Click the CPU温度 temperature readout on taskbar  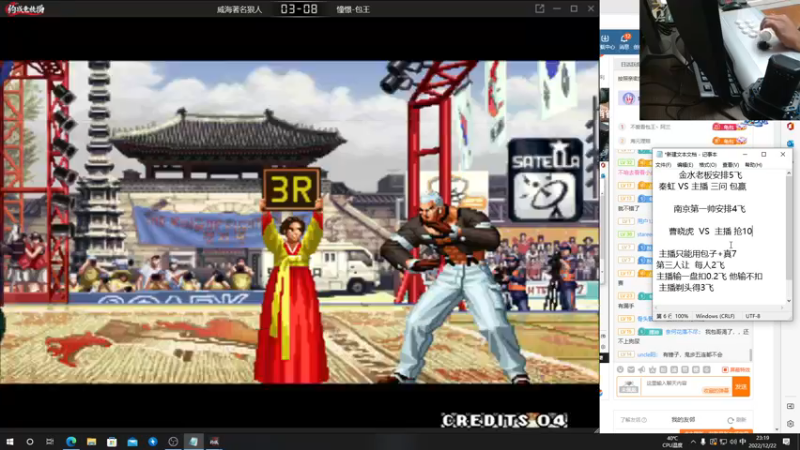coord(672,442)
